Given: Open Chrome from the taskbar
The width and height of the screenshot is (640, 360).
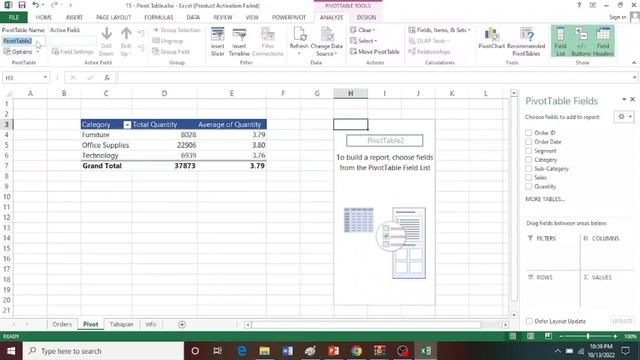Looking at the screenshot, I should 356,351.
